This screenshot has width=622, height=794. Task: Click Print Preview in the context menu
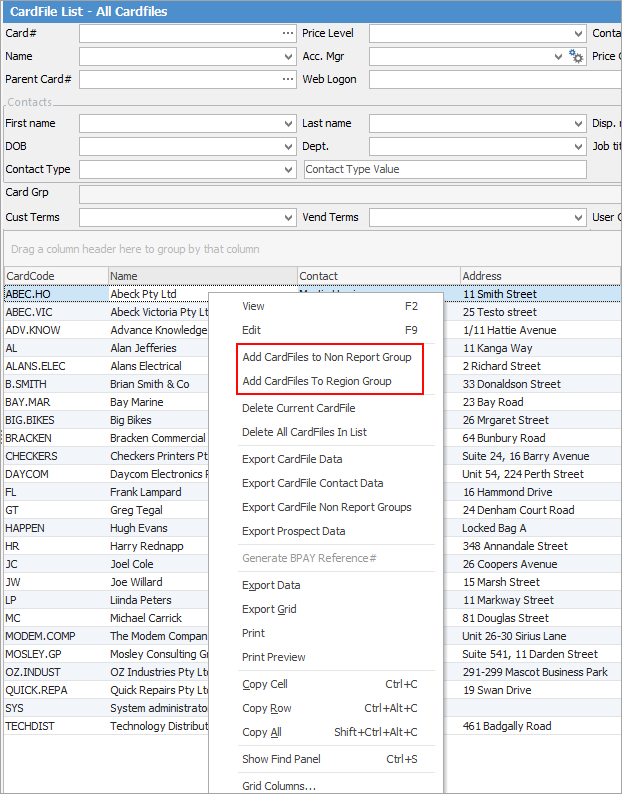tap(273, 657)
